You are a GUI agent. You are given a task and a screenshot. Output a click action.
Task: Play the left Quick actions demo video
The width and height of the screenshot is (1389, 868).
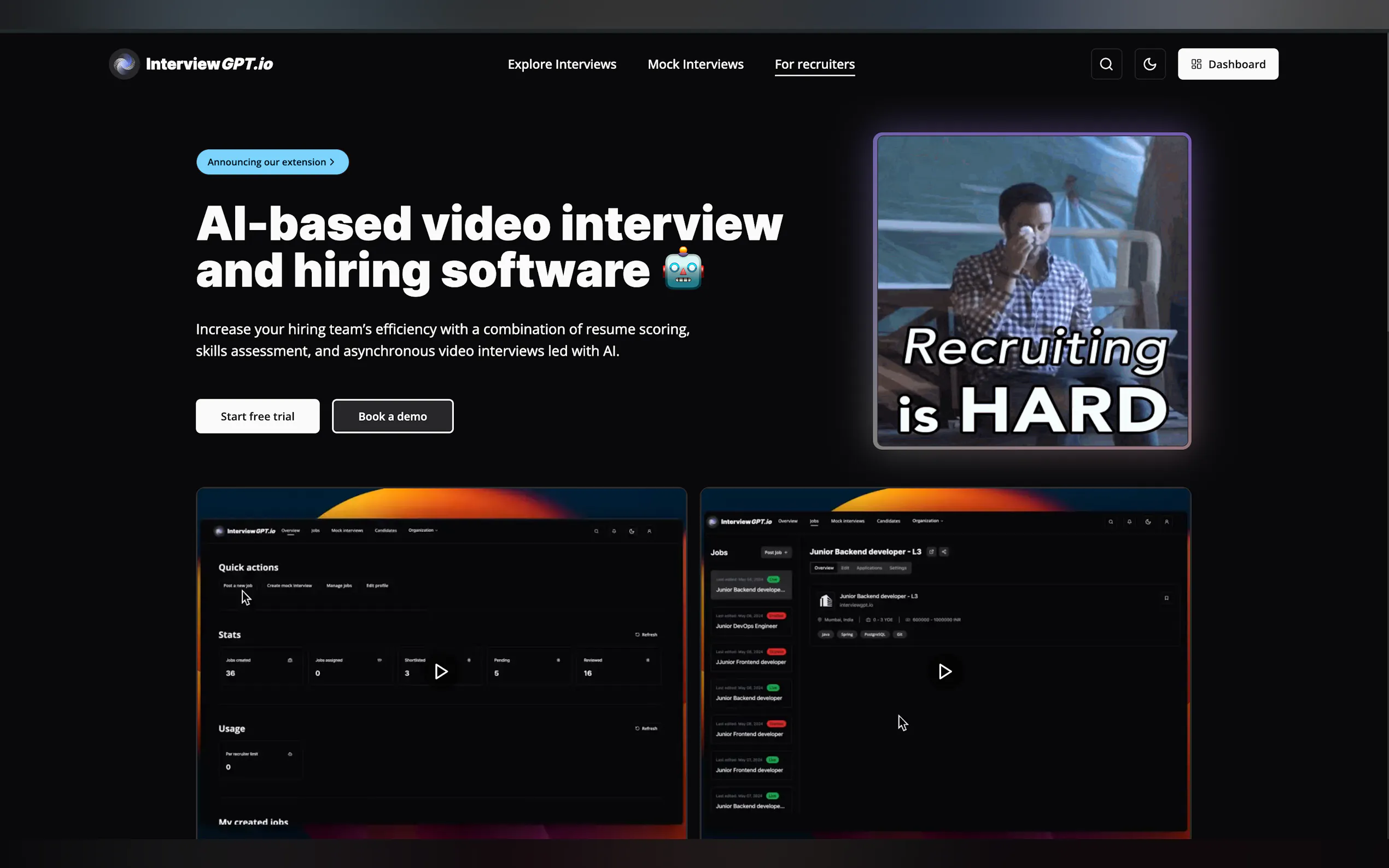point(441,671)
